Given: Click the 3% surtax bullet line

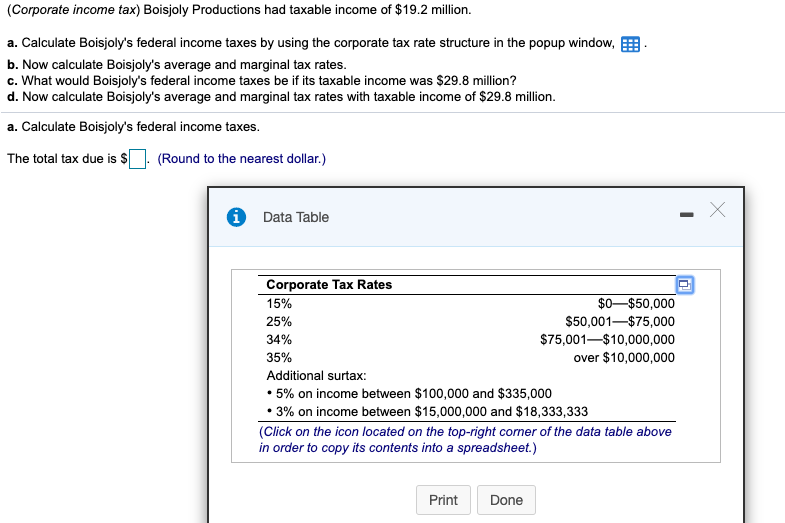Looking at the screenshot, I should pos(427,412).
